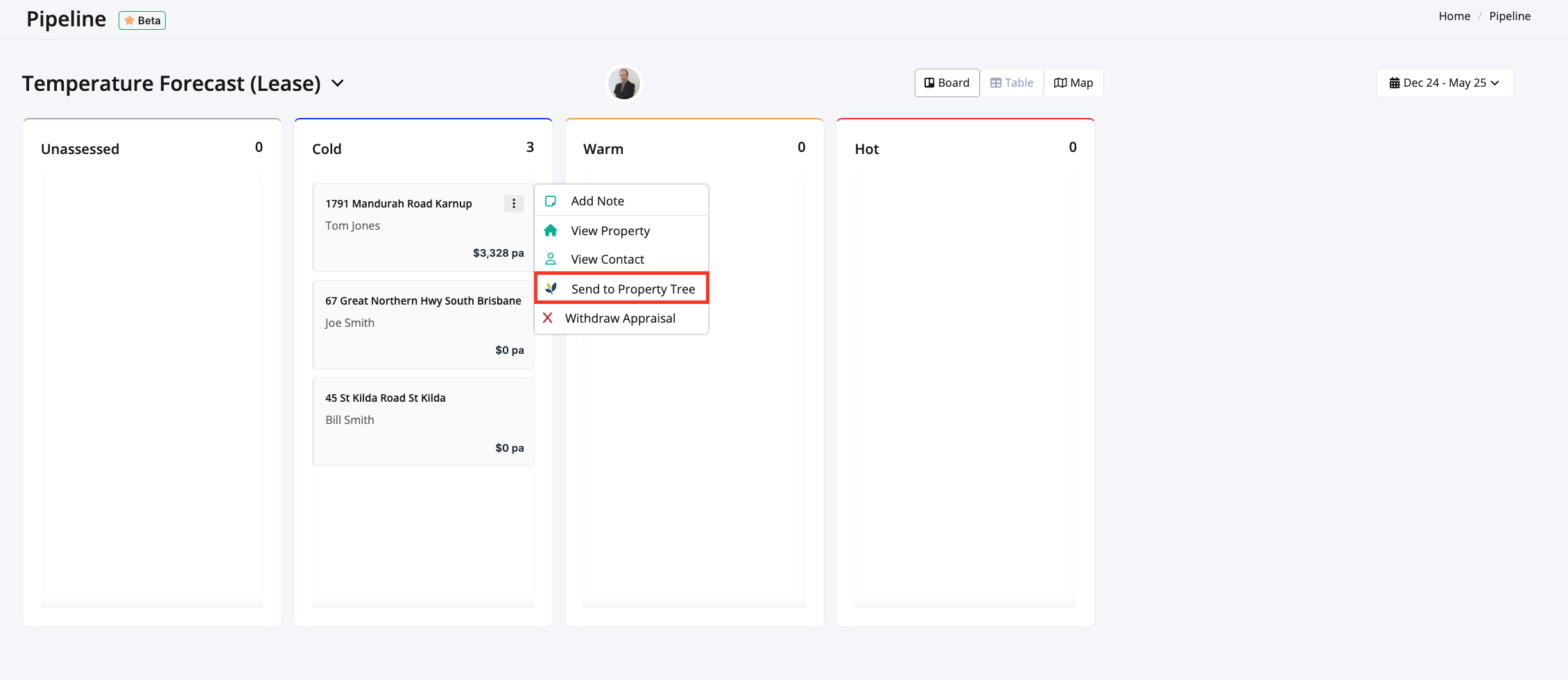The width and height of the screenshot is (1568, 680).
Task: Click the Hot column header
Action: tap(867, 148)
